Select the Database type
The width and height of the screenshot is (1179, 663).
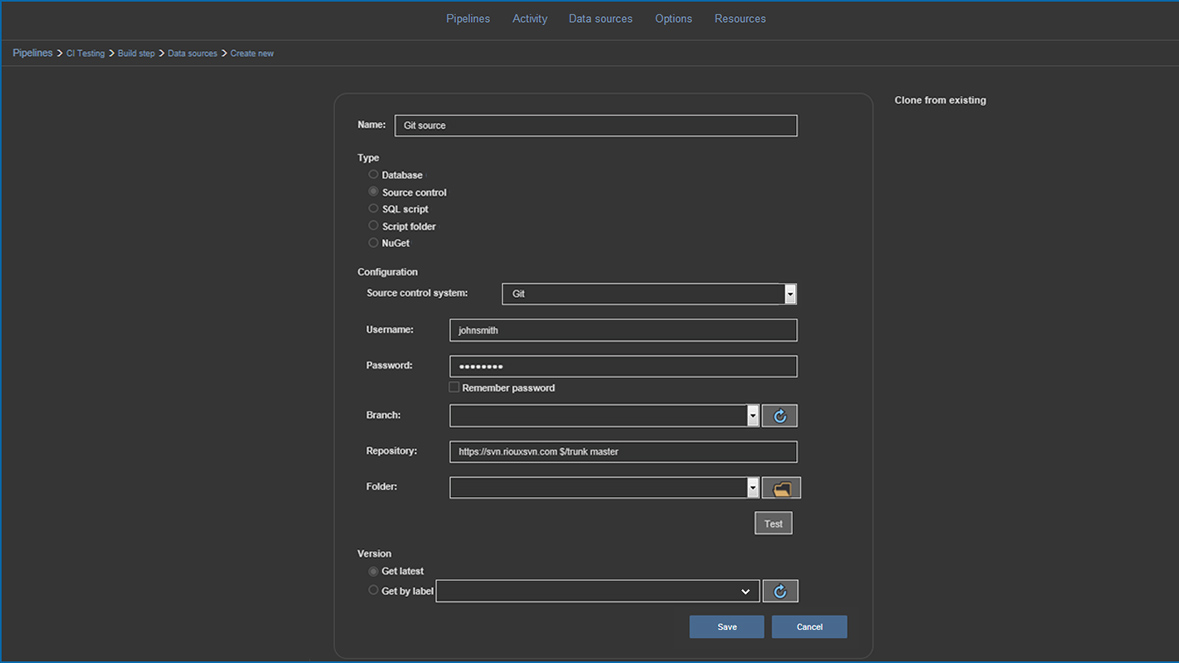tap(374, 174)
